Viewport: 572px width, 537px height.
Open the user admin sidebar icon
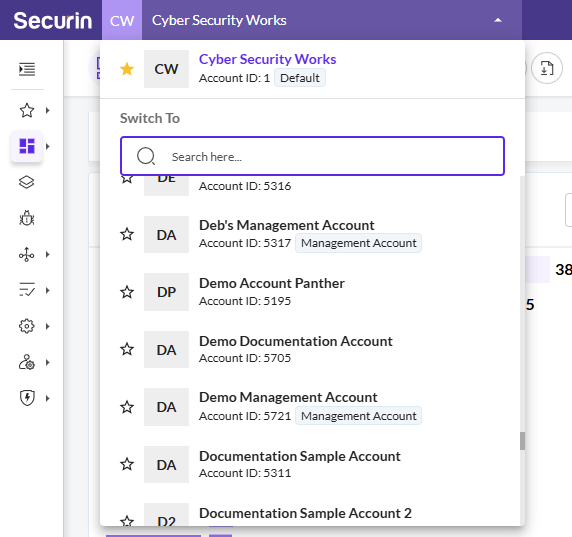point(27,362)
